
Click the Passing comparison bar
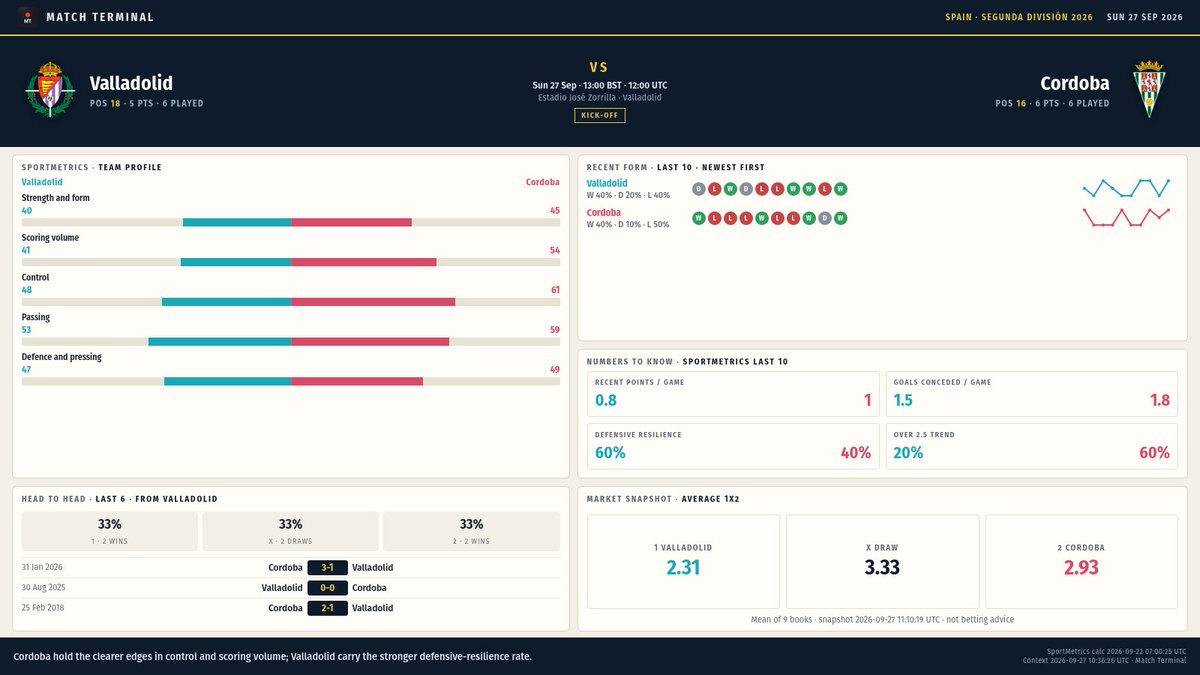(x=291, y=341)
